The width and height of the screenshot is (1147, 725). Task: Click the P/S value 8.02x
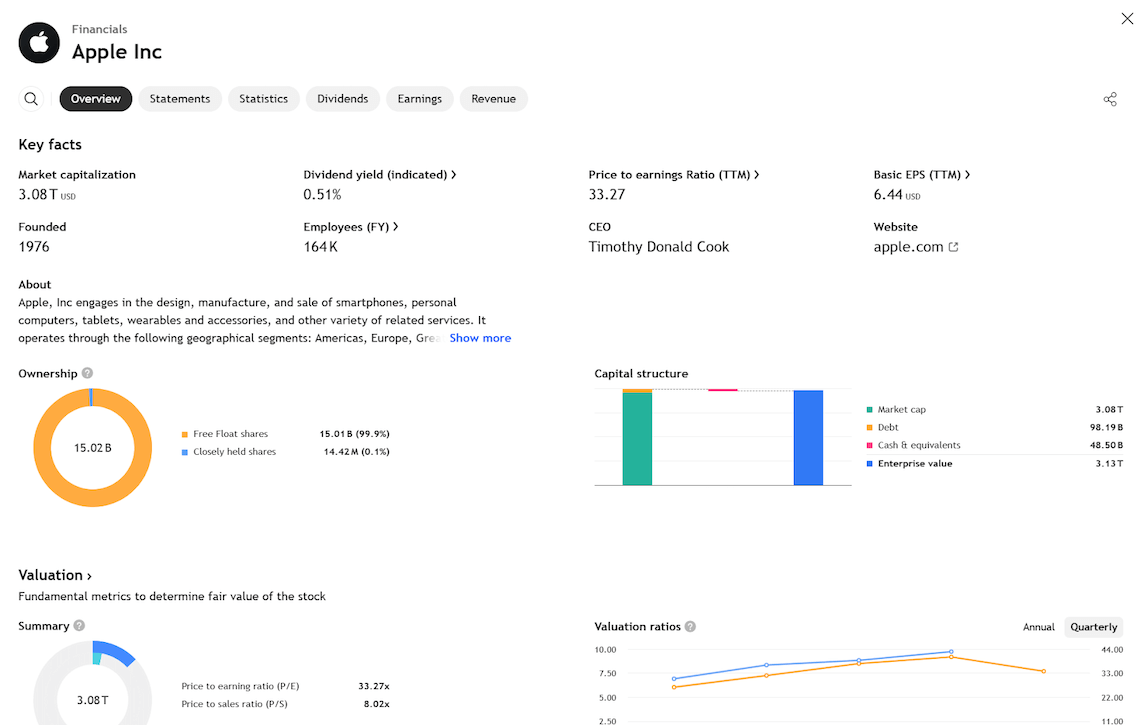pyautogui.click(x=377, y=704)
